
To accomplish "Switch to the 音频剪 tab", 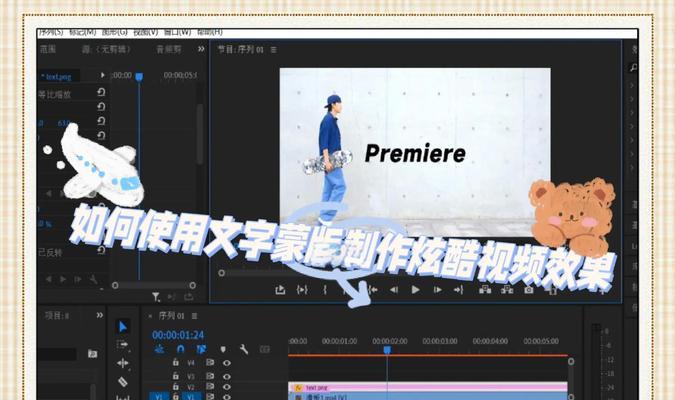I will [169, 50].
